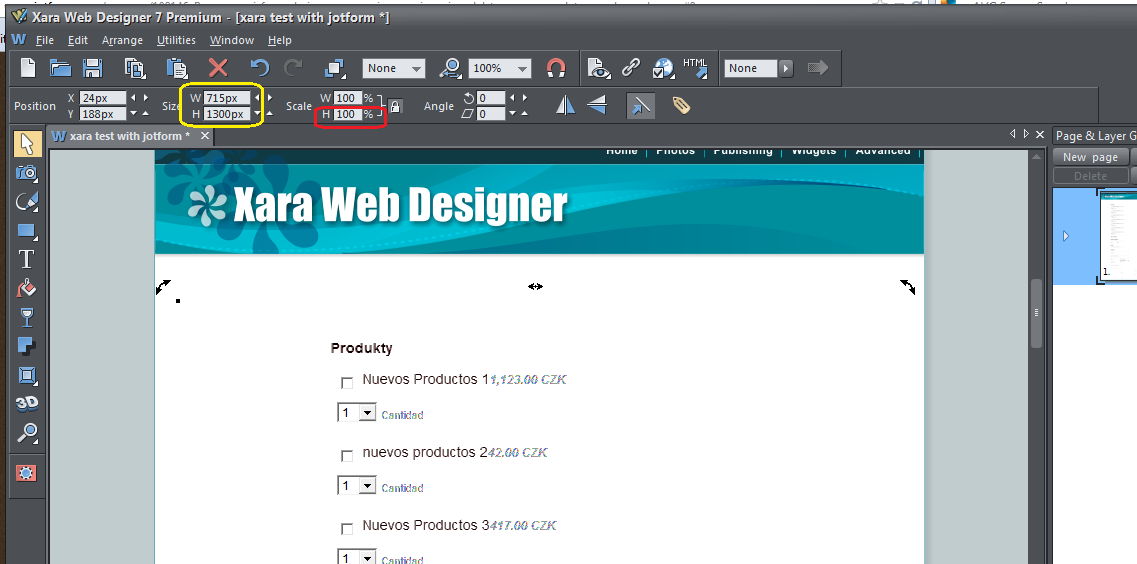Select the Shape editor tool

tap(27, 202)
